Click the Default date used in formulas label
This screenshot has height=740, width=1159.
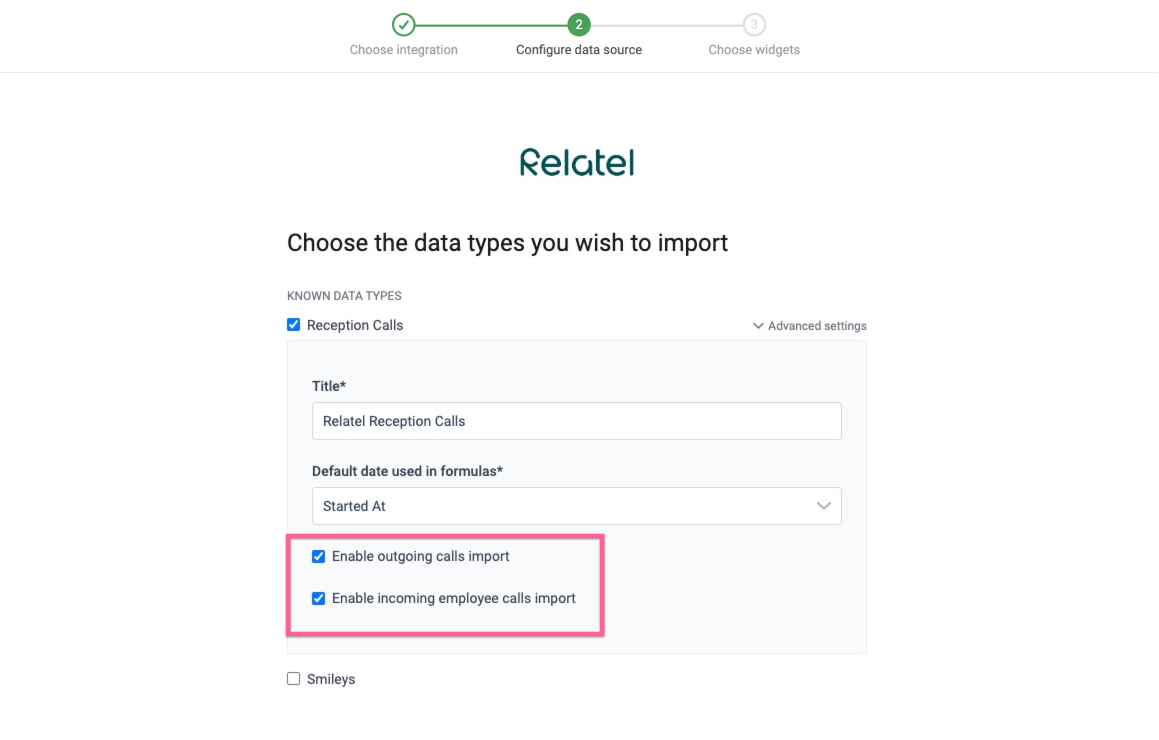coord(407,471)
